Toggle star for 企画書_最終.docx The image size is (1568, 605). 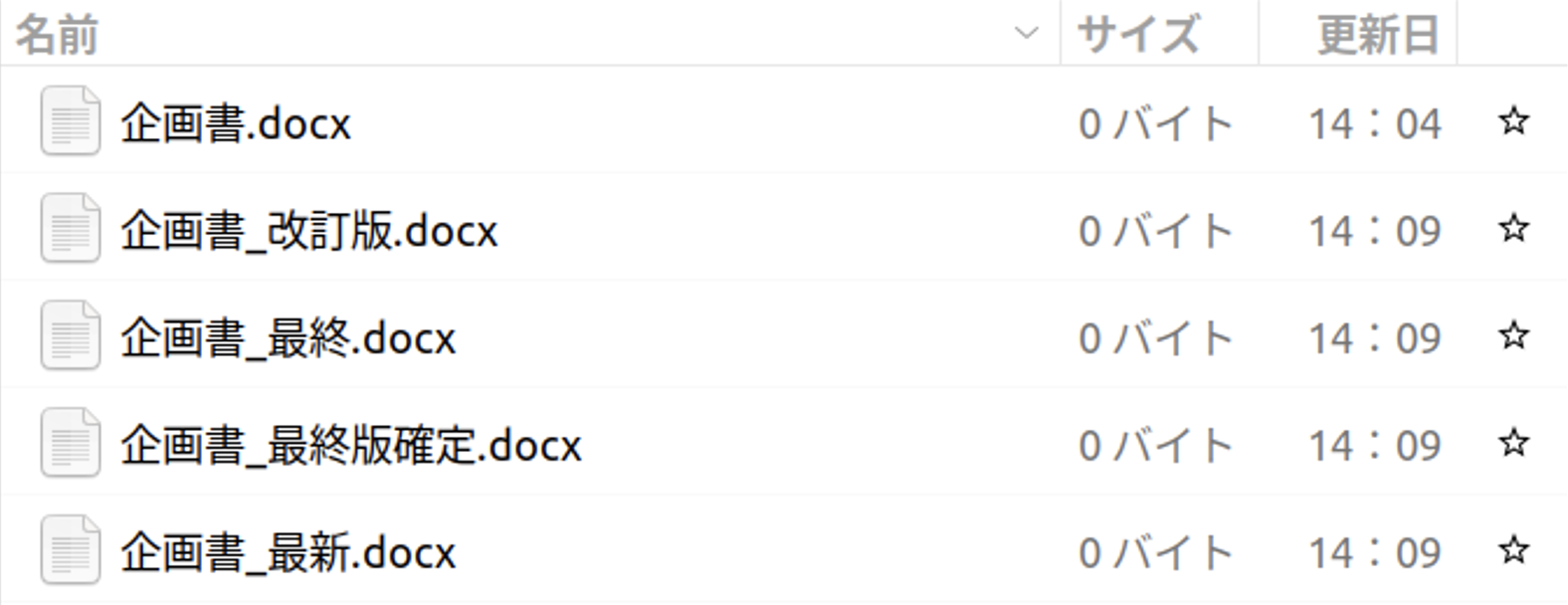(x=1513, y=336)
